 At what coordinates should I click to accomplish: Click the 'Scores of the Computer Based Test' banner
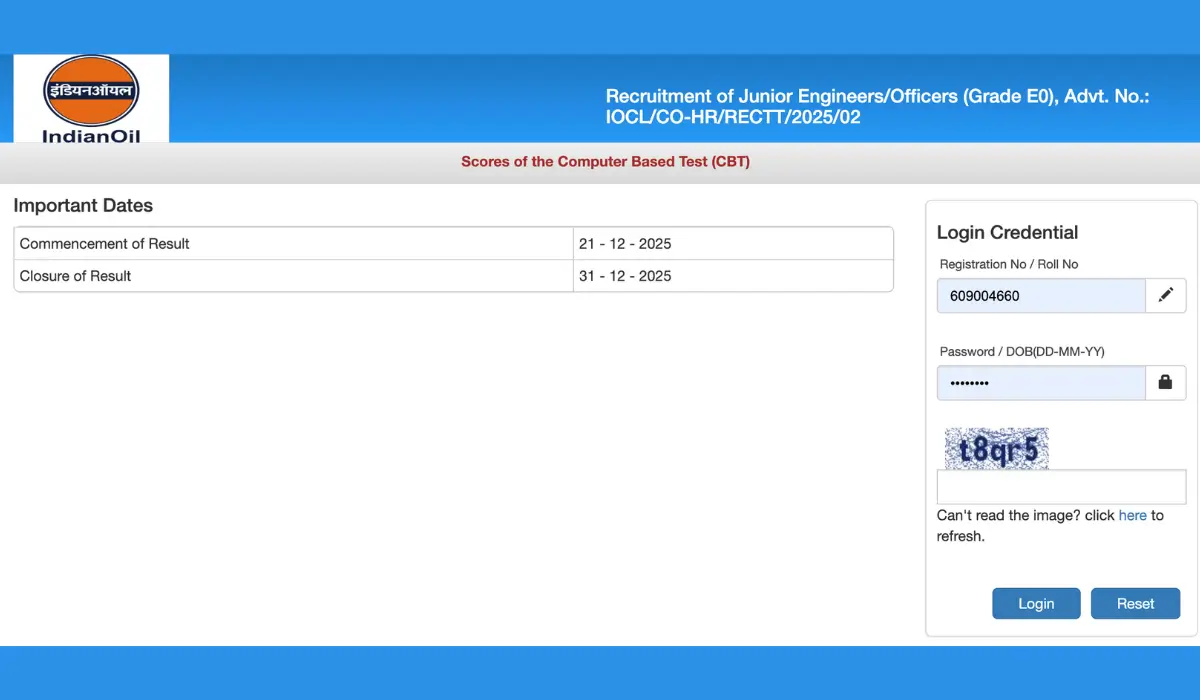point(605,161)
